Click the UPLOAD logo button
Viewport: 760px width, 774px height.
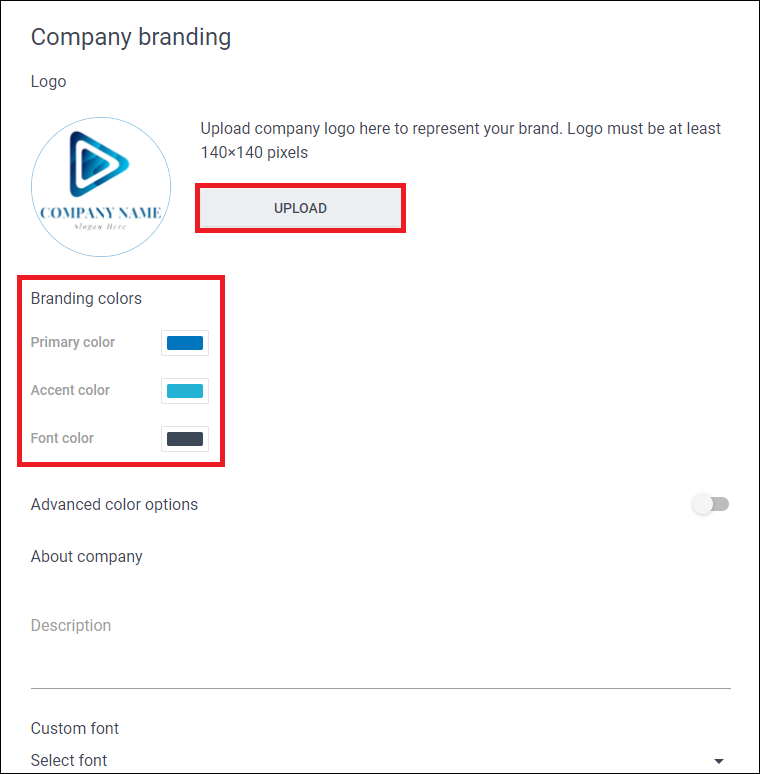300,208
